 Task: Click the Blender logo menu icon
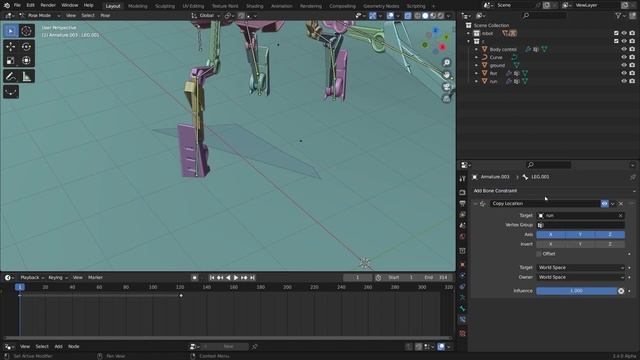(6, 5)
